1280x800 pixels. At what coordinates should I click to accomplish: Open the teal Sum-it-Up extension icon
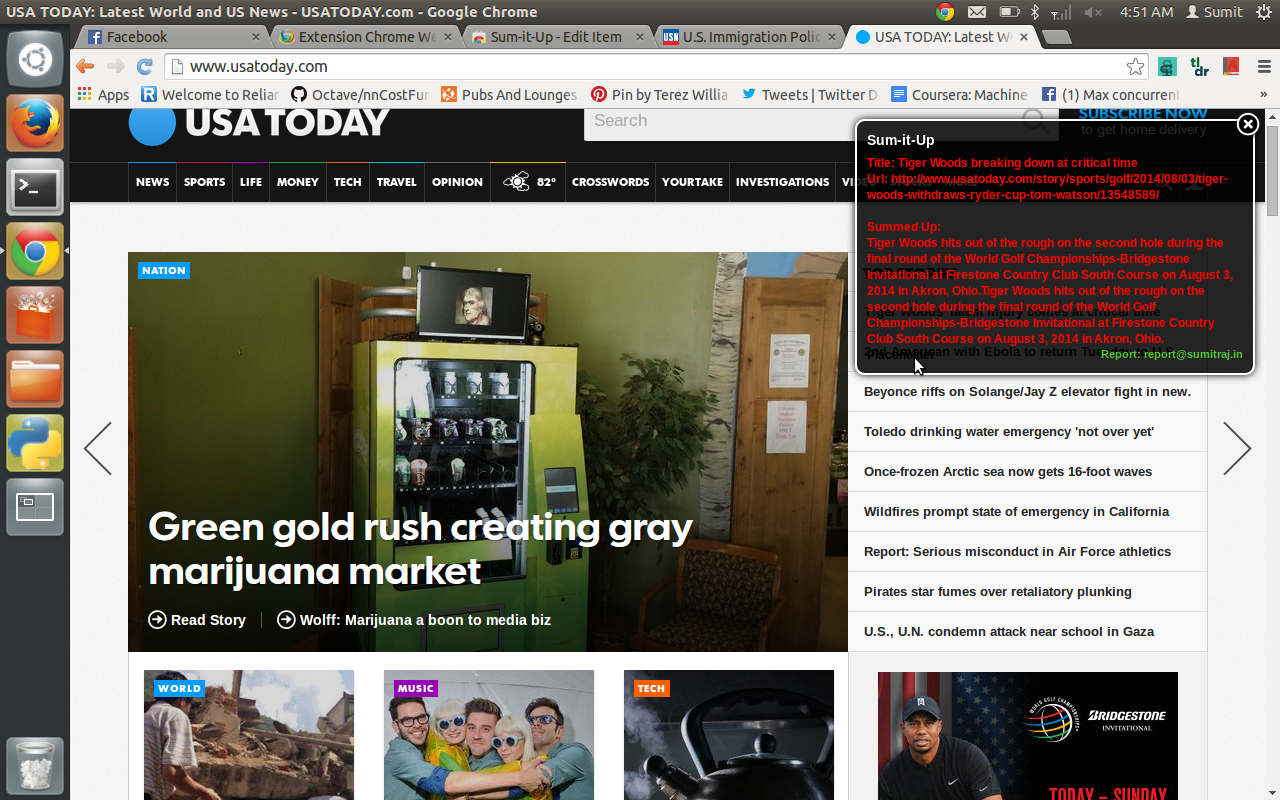coord(1167,66)
